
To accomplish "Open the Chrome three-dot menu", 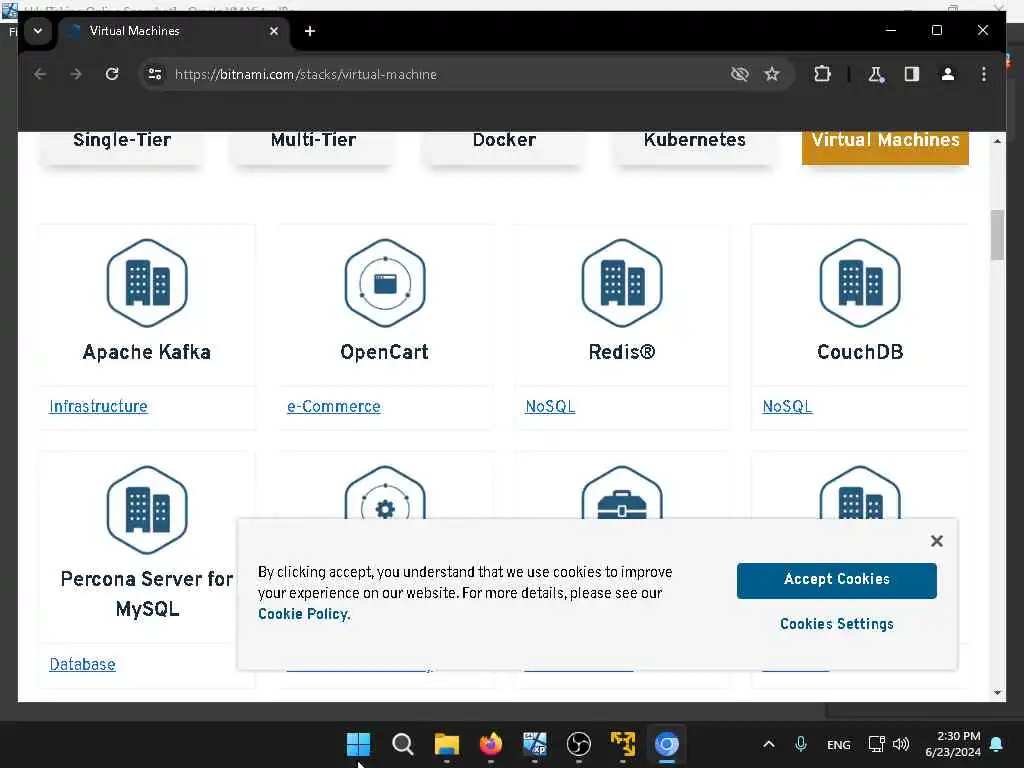I will pos(984,74).
